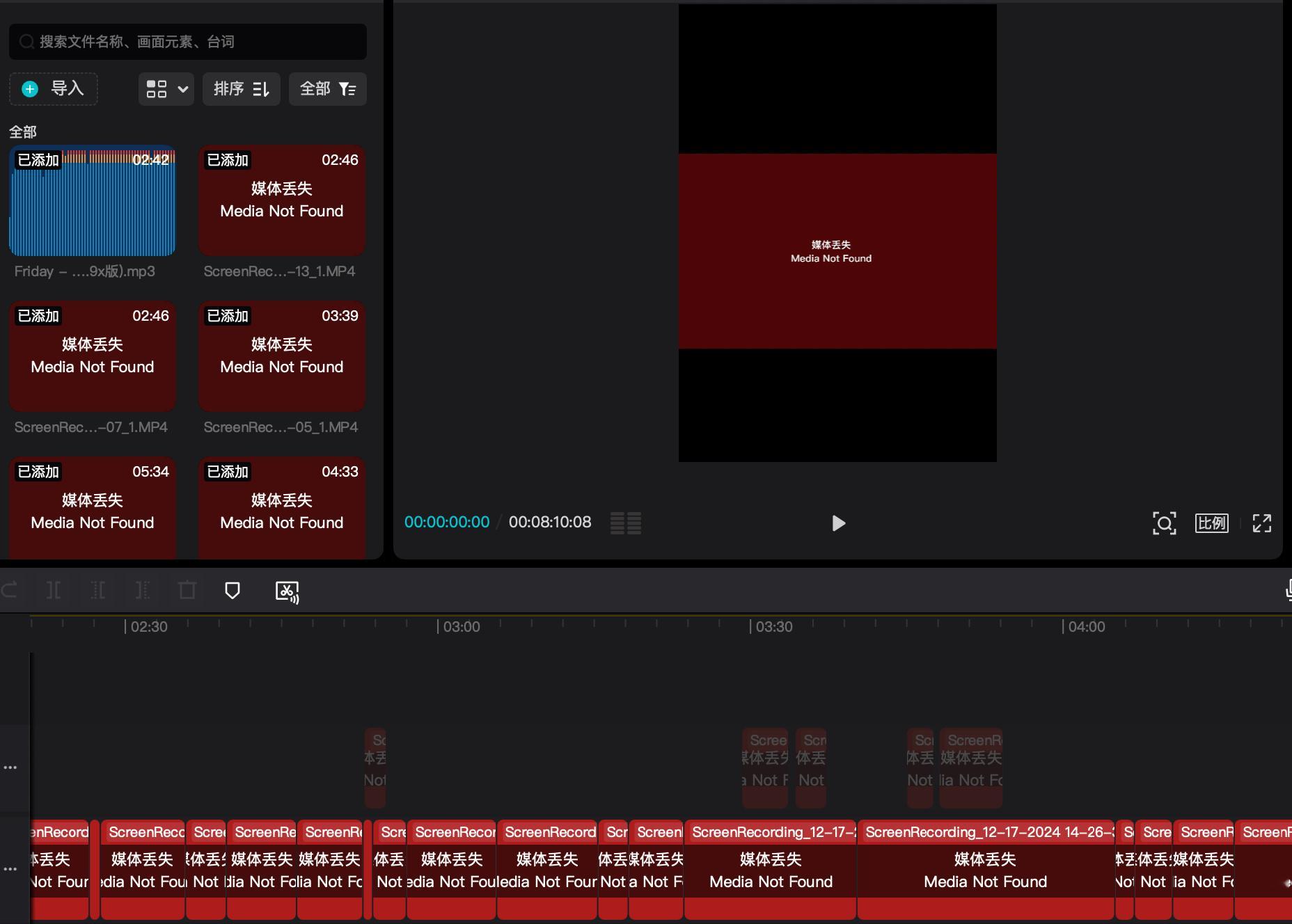The height and width of the screenshot is (924, 1292).
Task: Select the Friday mp3 audio thumbnail
Action: point(93,201)
